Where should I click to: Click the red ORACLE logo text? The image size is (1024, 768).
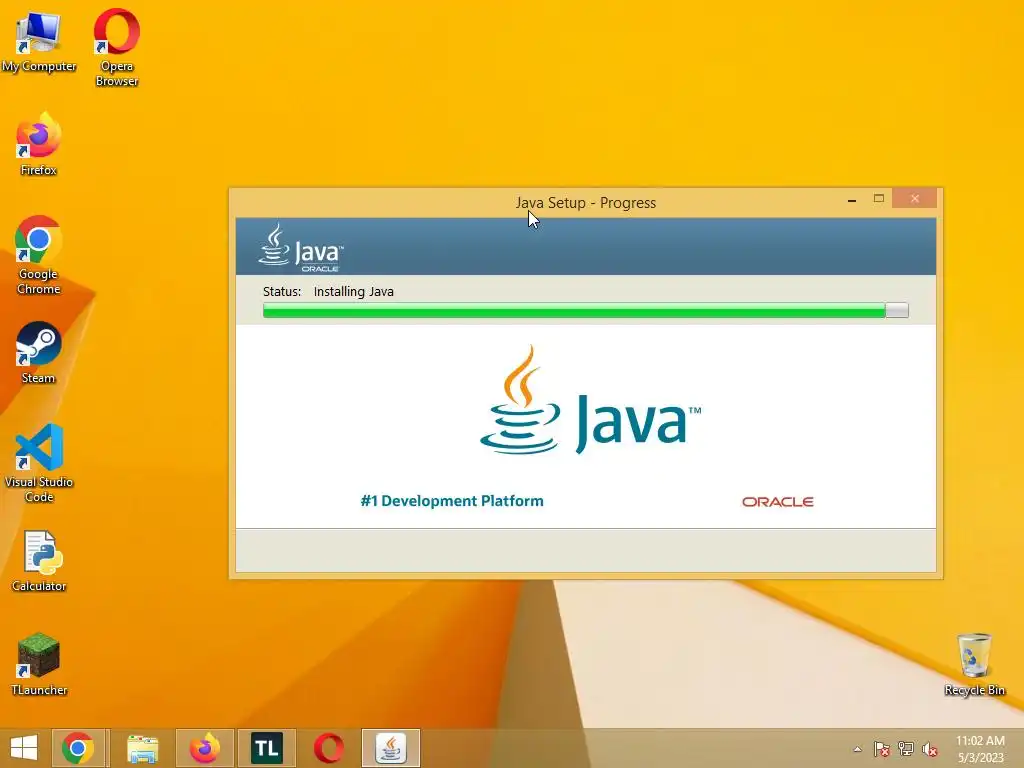pyautogui.click(x=777, y=502)
